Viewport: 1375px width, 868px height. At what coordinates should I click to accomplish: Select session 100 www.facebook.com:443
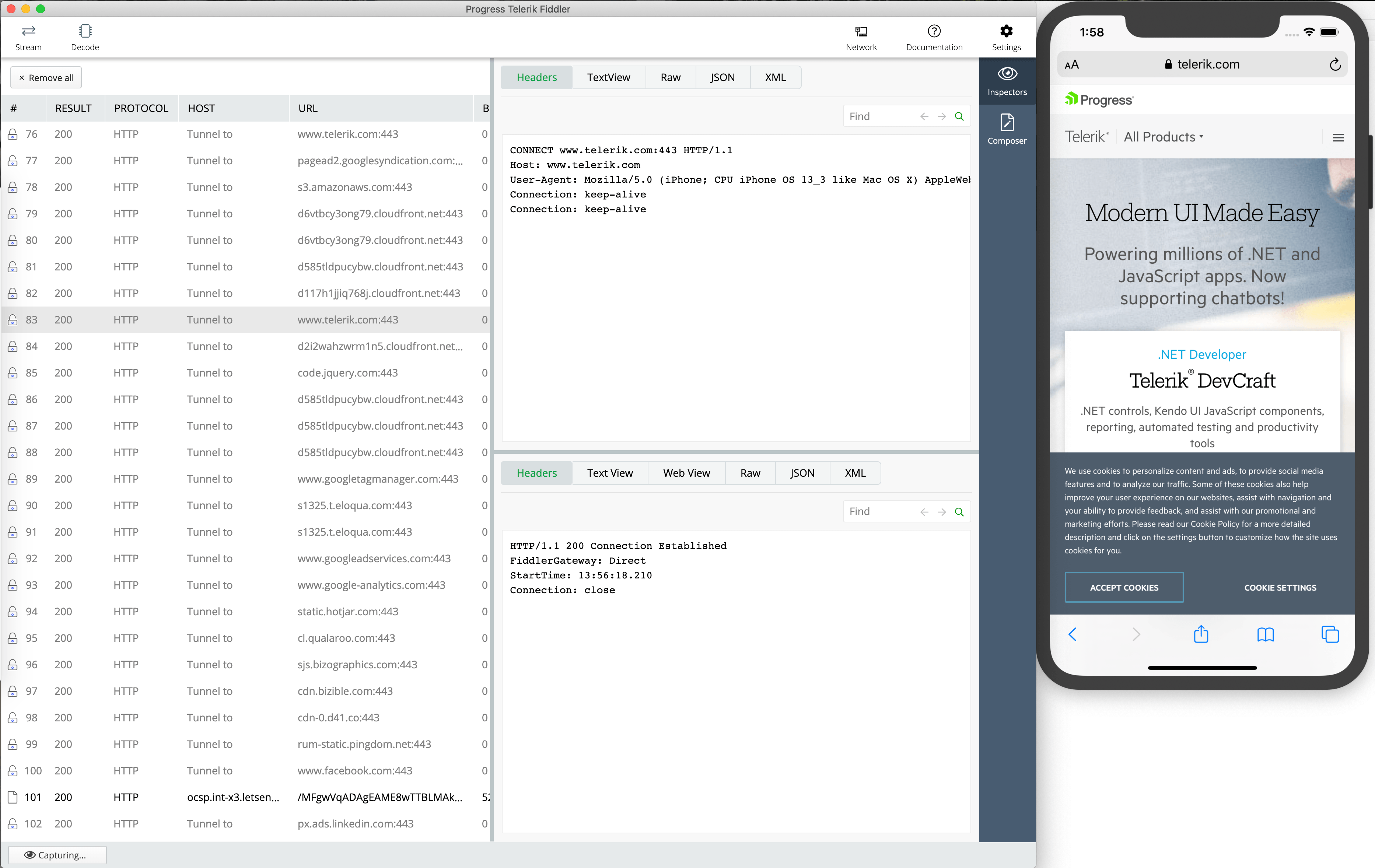(x=245, y=771)
